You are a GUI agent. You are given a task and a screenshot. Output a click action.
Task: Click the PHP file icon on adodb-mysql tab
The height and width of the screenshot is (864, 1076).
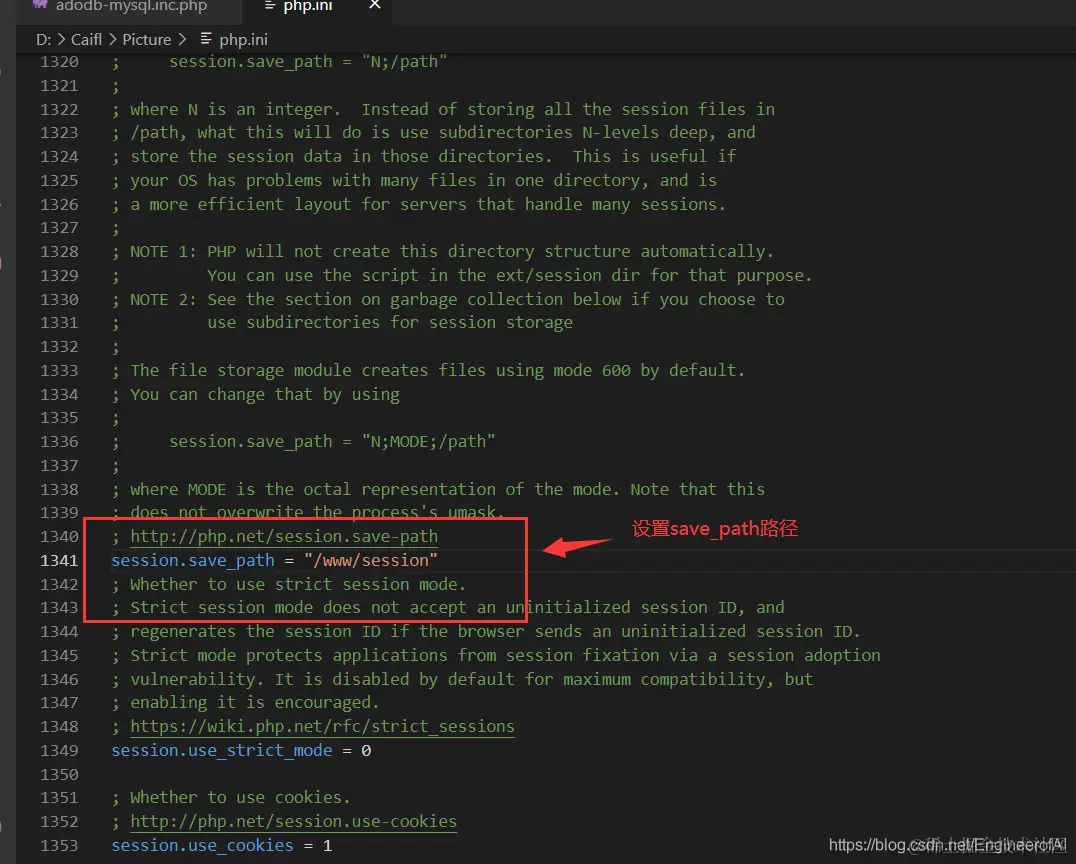(40, 4)
